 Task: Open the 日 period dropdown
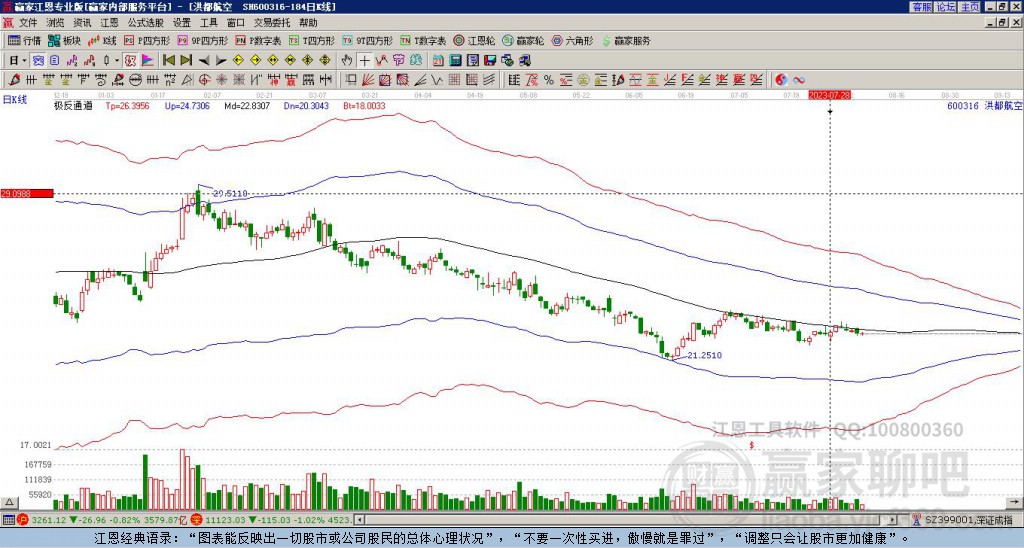18,61
